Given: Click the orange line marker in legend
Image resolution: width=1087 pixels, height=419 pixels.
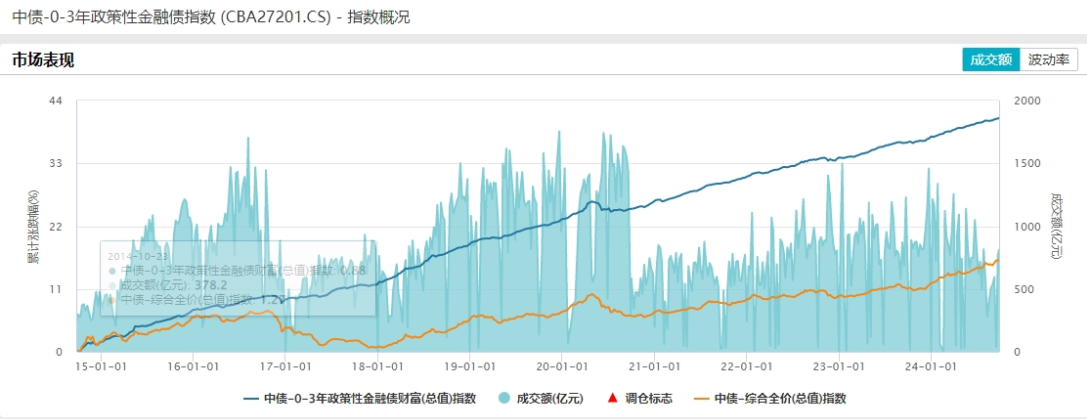Looking at the screenshot, I should click(x=702, y=399).
